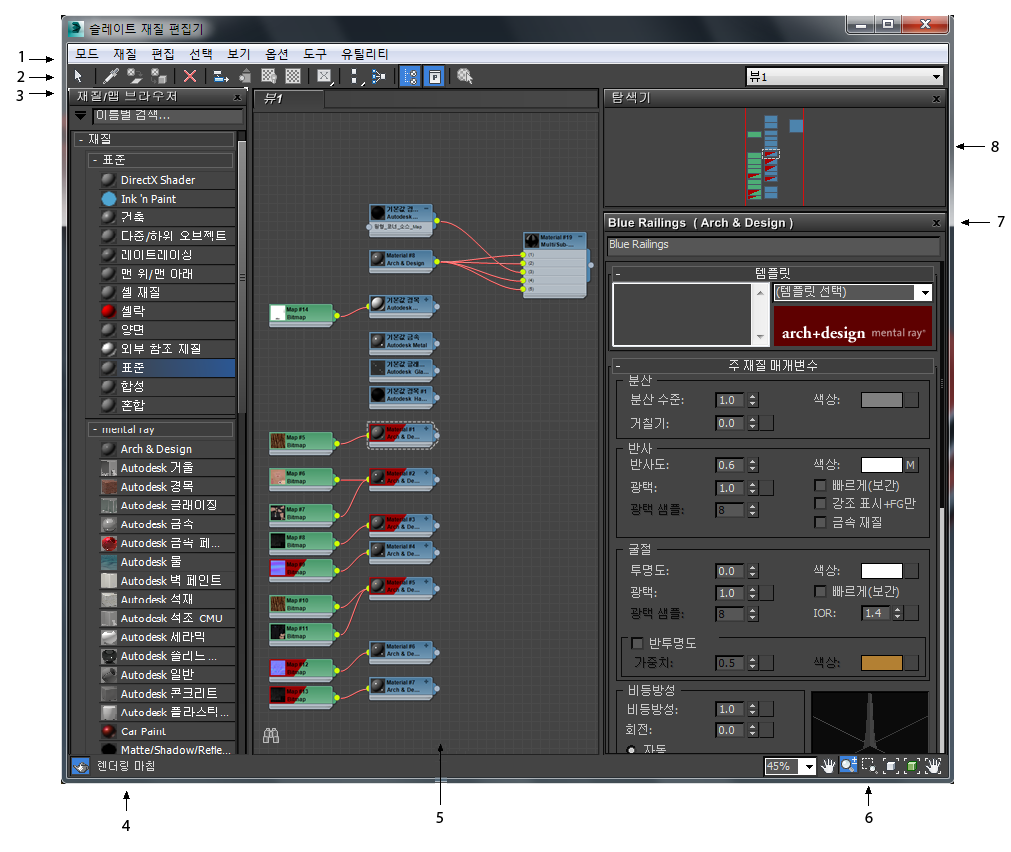Close the 재질/맵 브라우저 panel
1011x852 pixels.
pos(237,97)
